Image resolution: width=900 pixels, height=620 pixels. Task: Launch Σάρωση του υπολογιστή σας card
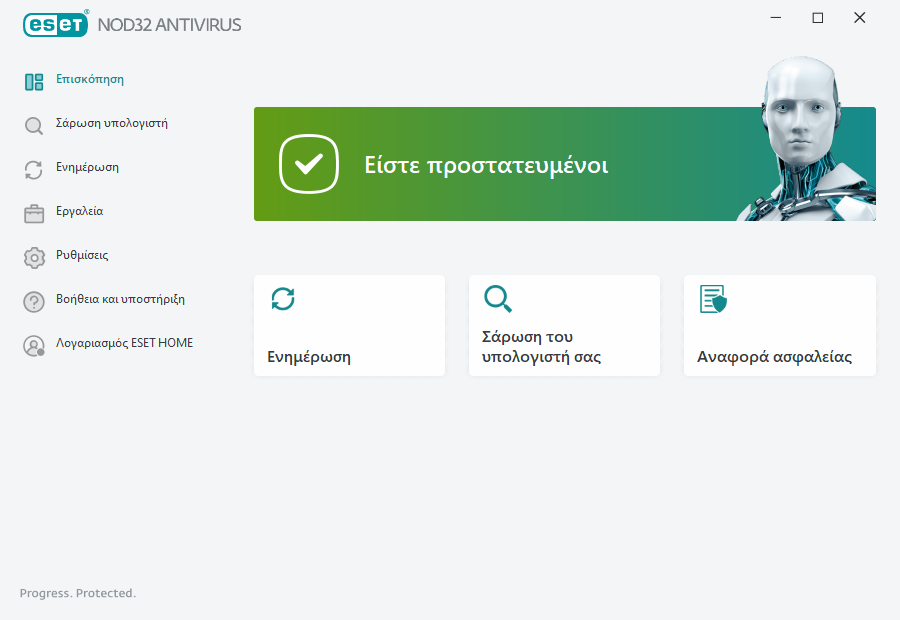pos(564,325)
